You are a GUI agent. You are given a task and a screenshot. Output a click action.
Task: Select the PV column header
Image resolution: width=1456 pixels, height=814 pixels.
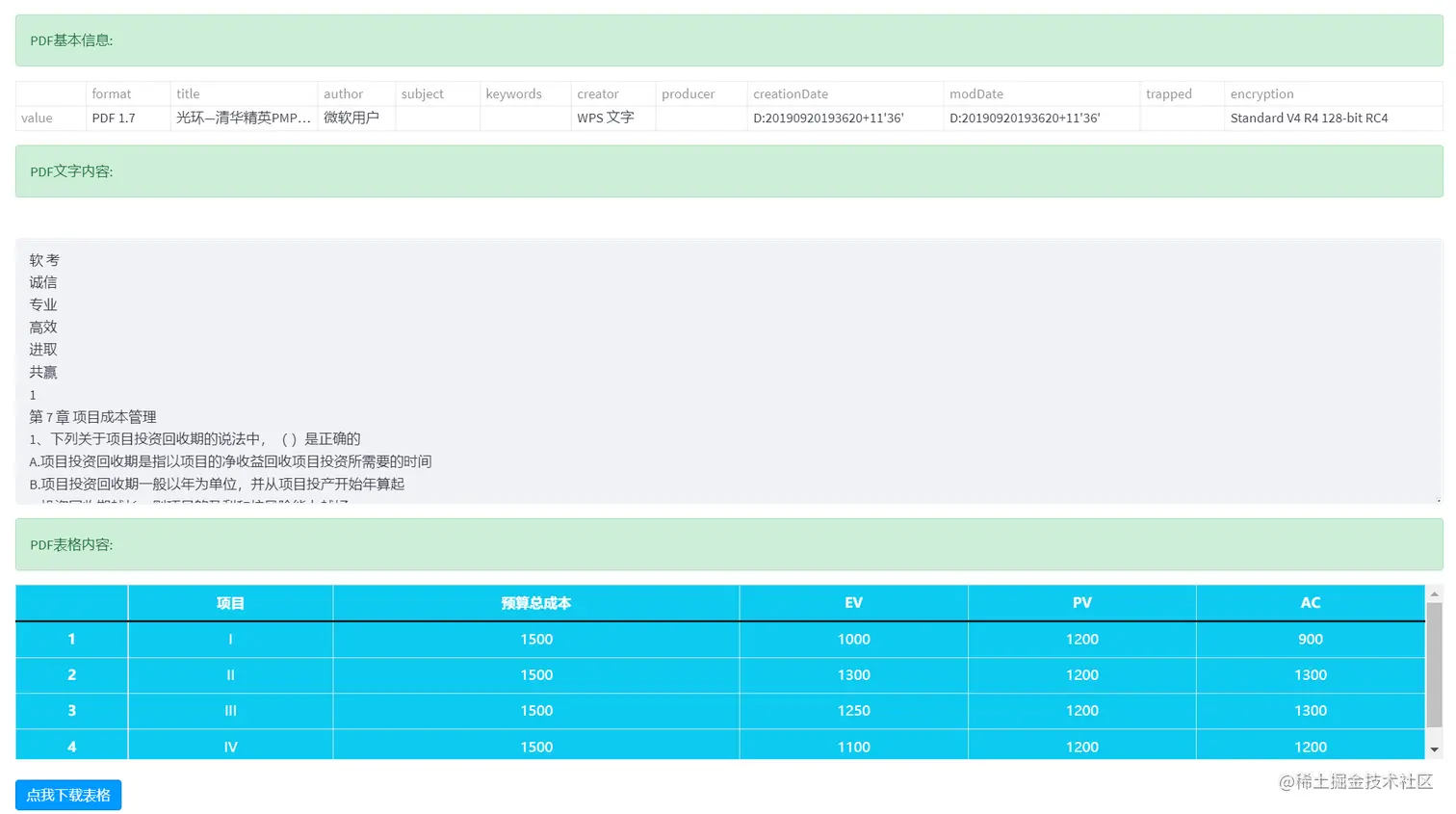point(1082,603)
